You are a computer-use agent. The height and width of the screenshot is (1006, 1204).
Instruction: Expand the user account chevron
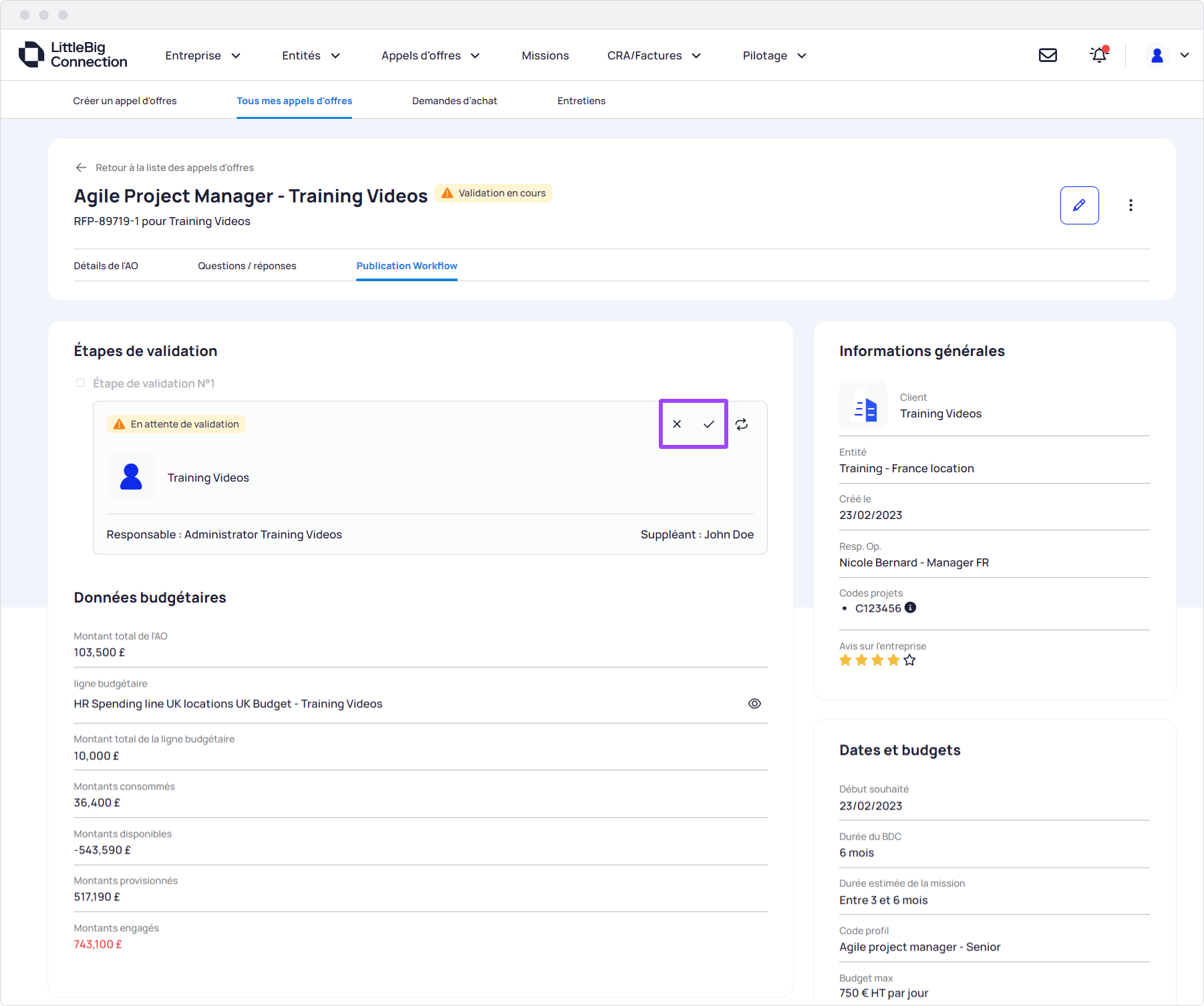coord(1185,55)
